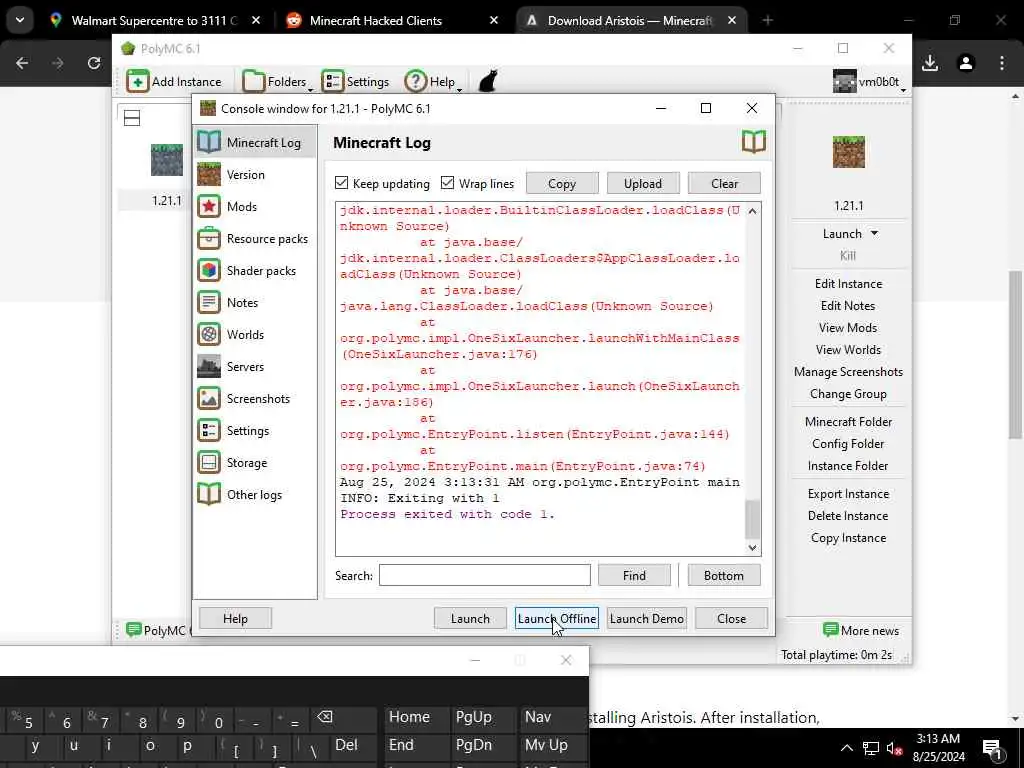Expand the Launch dropdown arrow in side panel
The height and width of the screenshot is (768, 1024).
pos(874,233)
